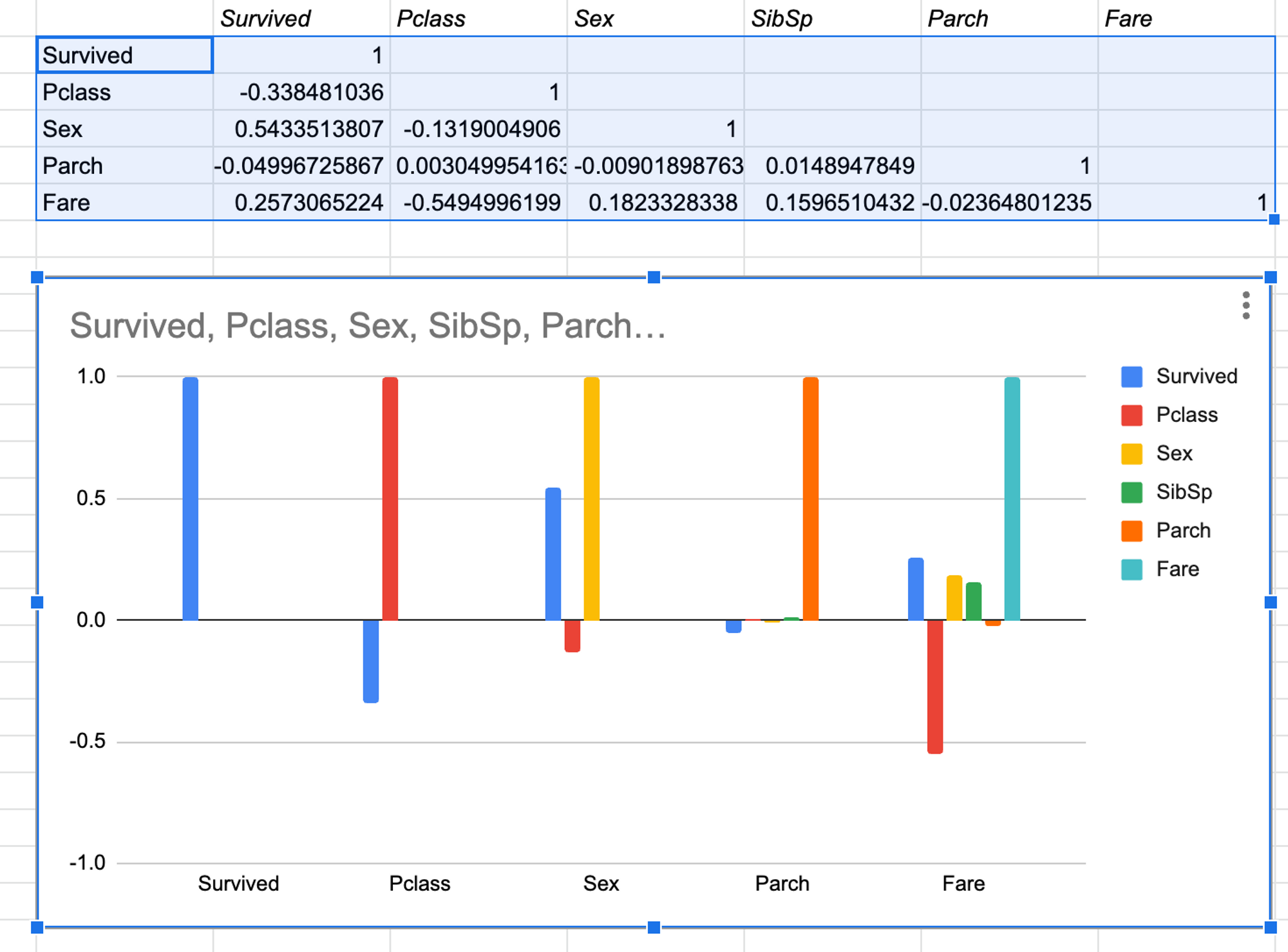Screen dimensions: 1288x952
Task: Select the cell containing 0.5433513807
Action: coord(301,129)
